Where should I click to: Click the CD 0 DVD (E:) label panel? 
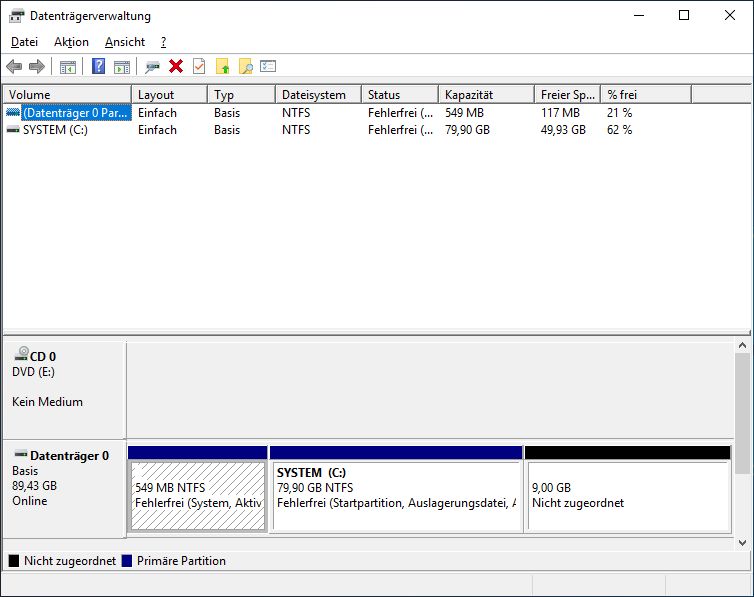tap(64, 388)
